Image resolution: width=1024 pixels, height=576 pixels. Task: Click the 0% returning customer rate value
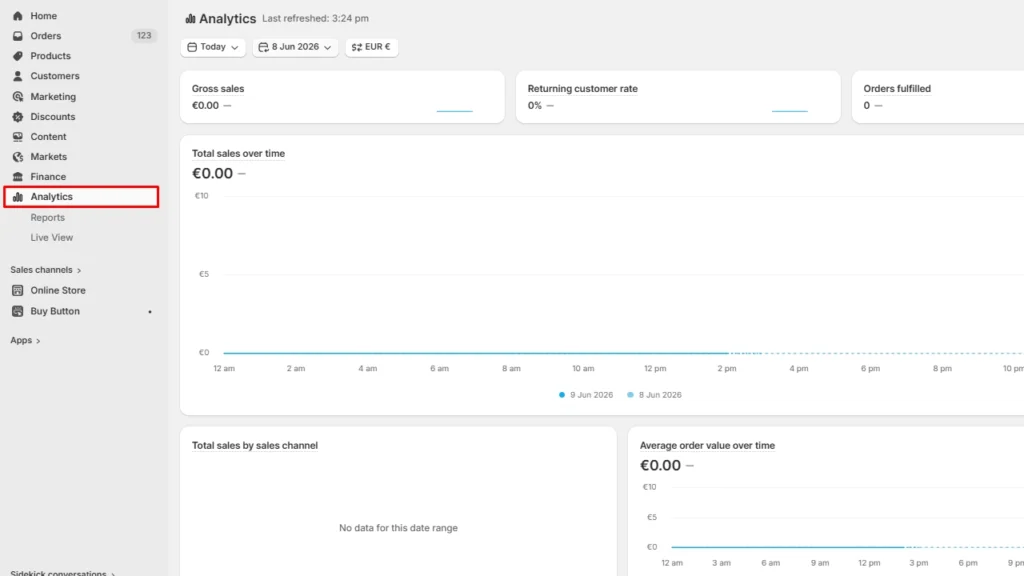(535, 106)
